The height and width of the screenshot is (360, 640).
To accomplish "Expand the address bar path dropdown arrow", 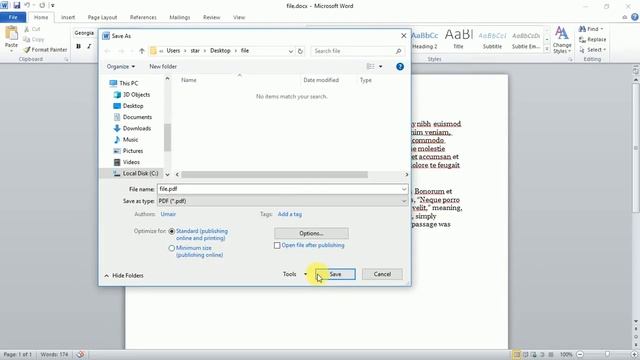I will click(x=291, y=51).
